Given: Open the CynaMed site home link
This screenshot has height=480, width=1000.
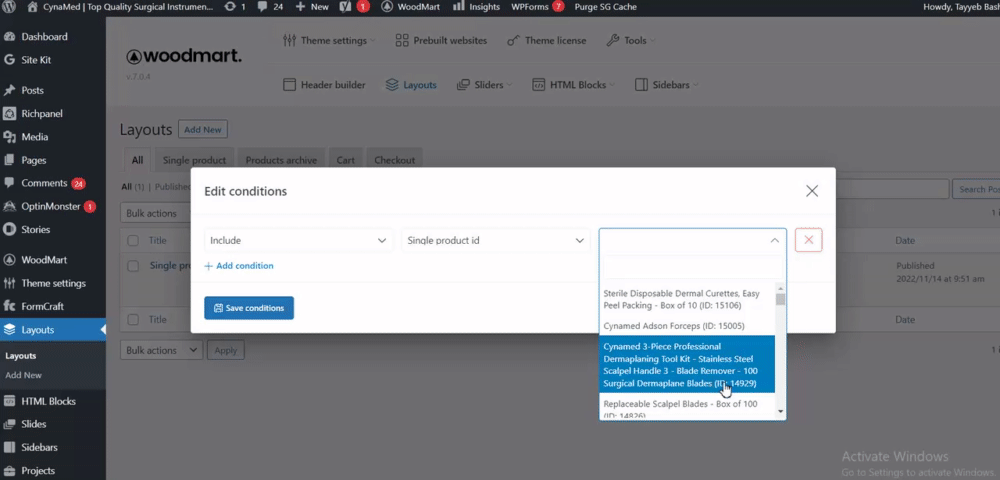Looking at the screenshot, I should 120,7.
